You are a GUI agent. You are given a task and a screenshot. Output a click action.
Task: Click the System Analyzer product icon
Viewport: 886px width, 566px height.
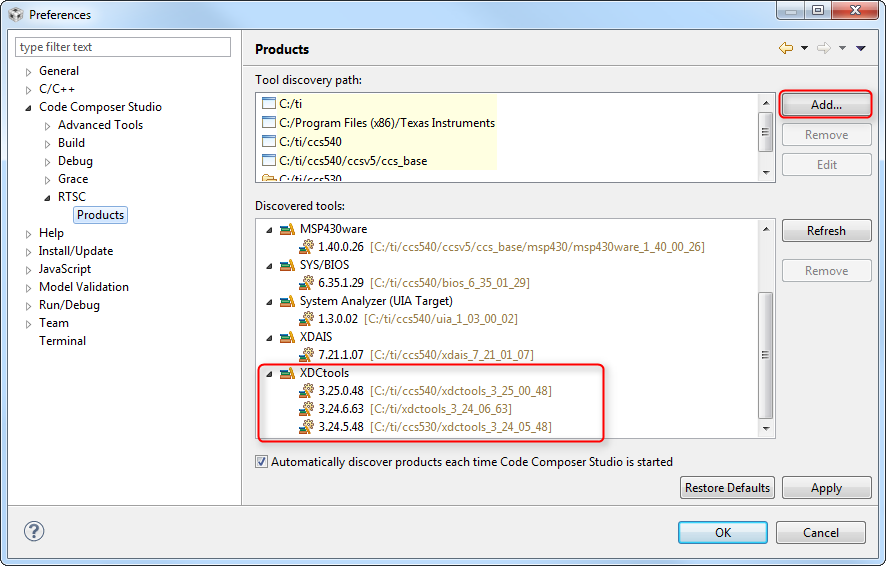click(x=287, y=301)
